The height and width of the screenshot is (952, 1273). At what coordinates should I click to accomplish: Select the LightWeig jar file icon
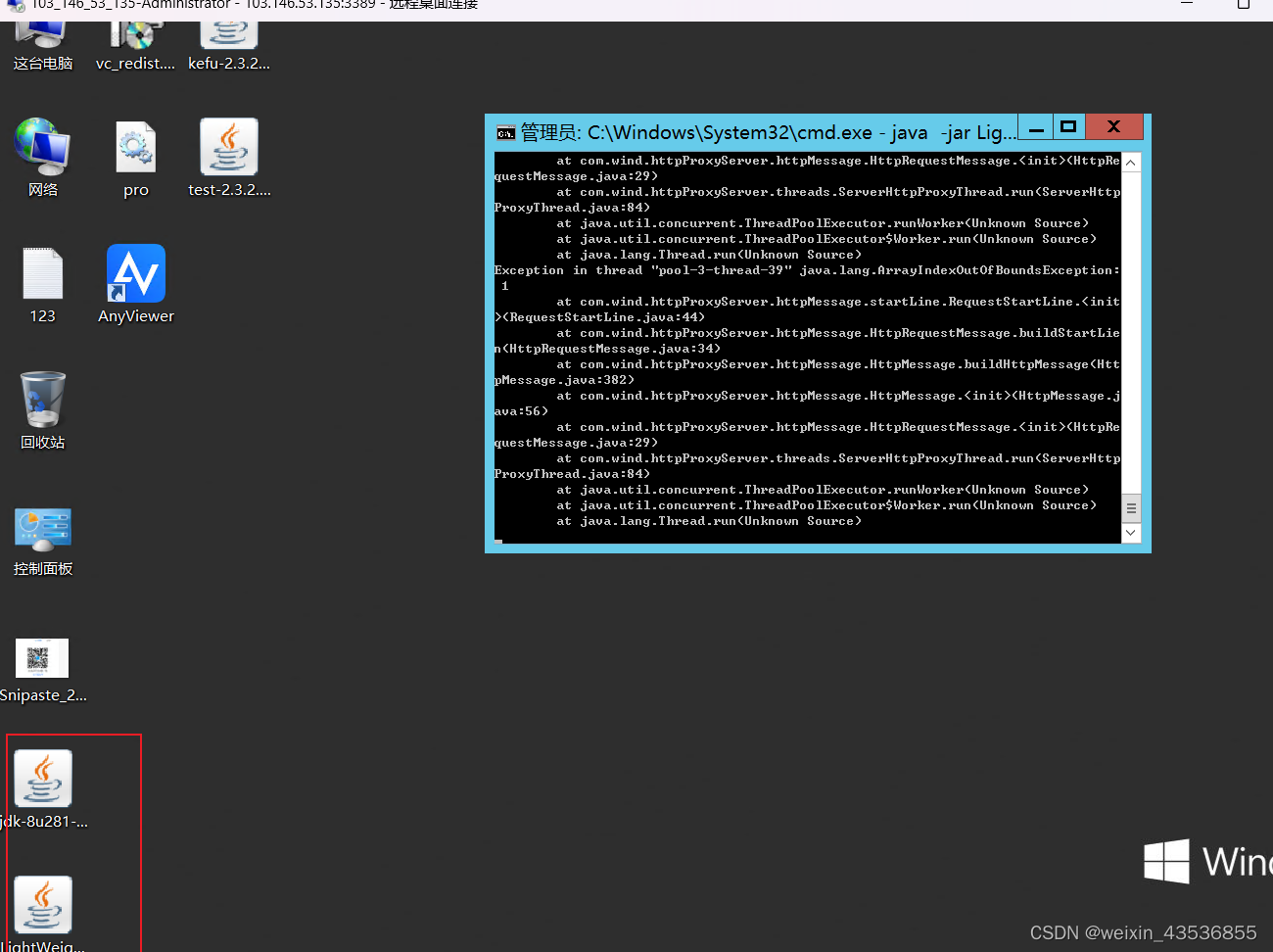point(43,914)
